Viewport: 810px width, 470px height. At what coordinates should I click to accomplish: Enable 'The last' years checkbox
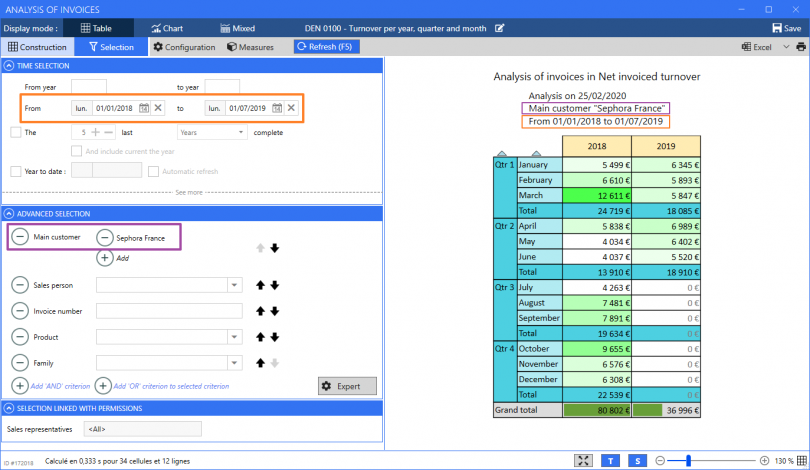click(15, 132)
